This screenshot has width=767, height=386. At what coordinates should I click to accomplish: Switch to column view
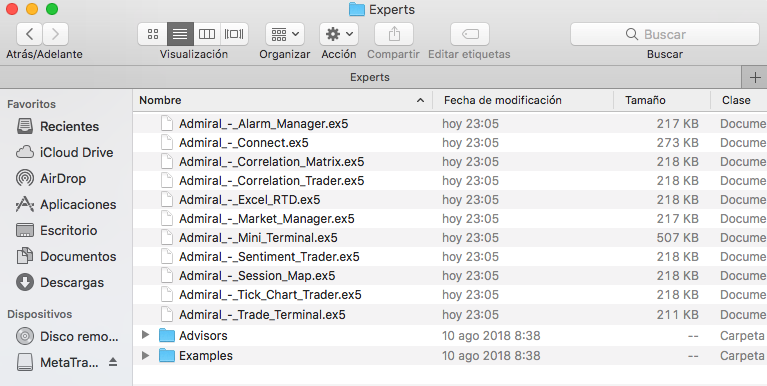207,34
